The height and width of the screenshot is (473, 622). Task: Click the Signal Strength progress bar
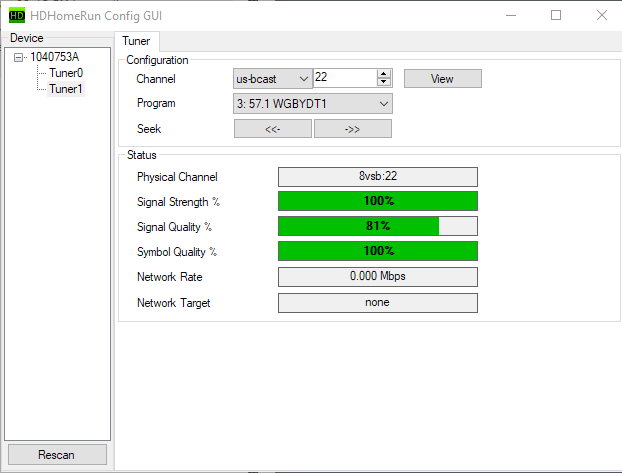[x=377, y=202]
